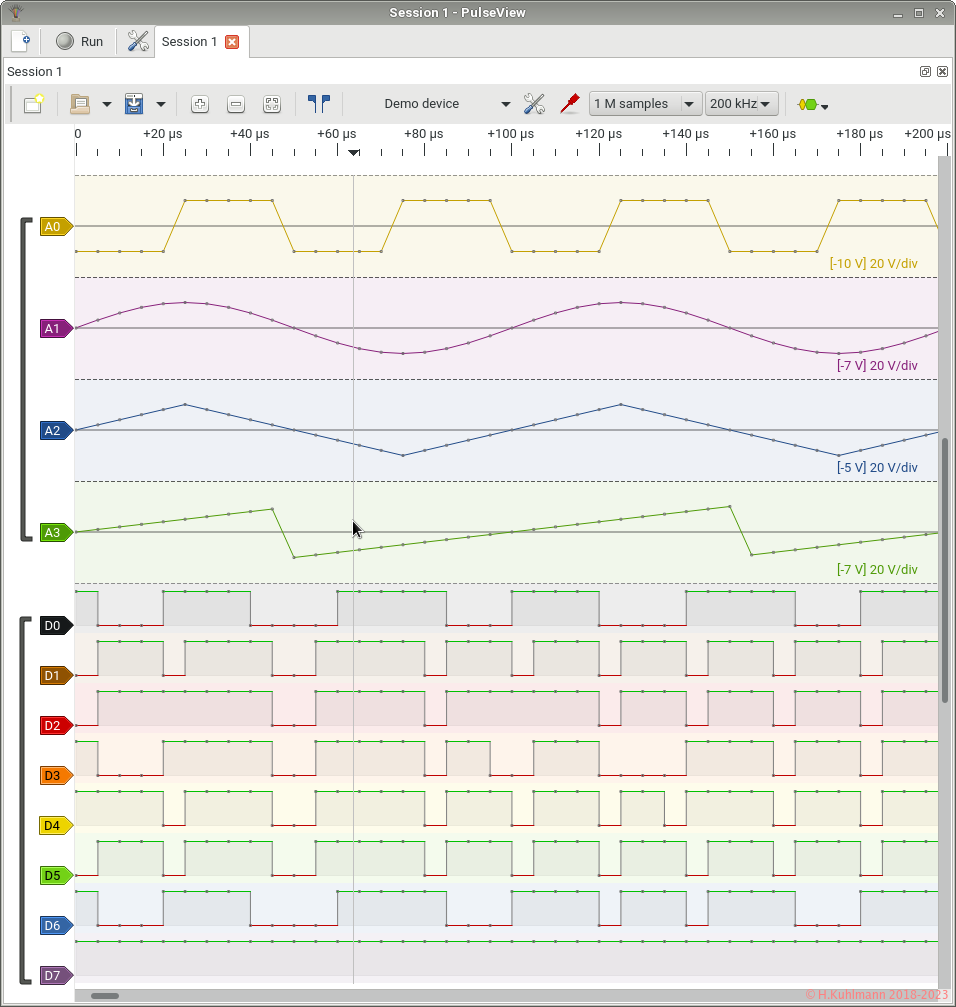Expand the save options dropdown arrow
The width and height of the screenshot is (956, 1007).
point(160,104)
